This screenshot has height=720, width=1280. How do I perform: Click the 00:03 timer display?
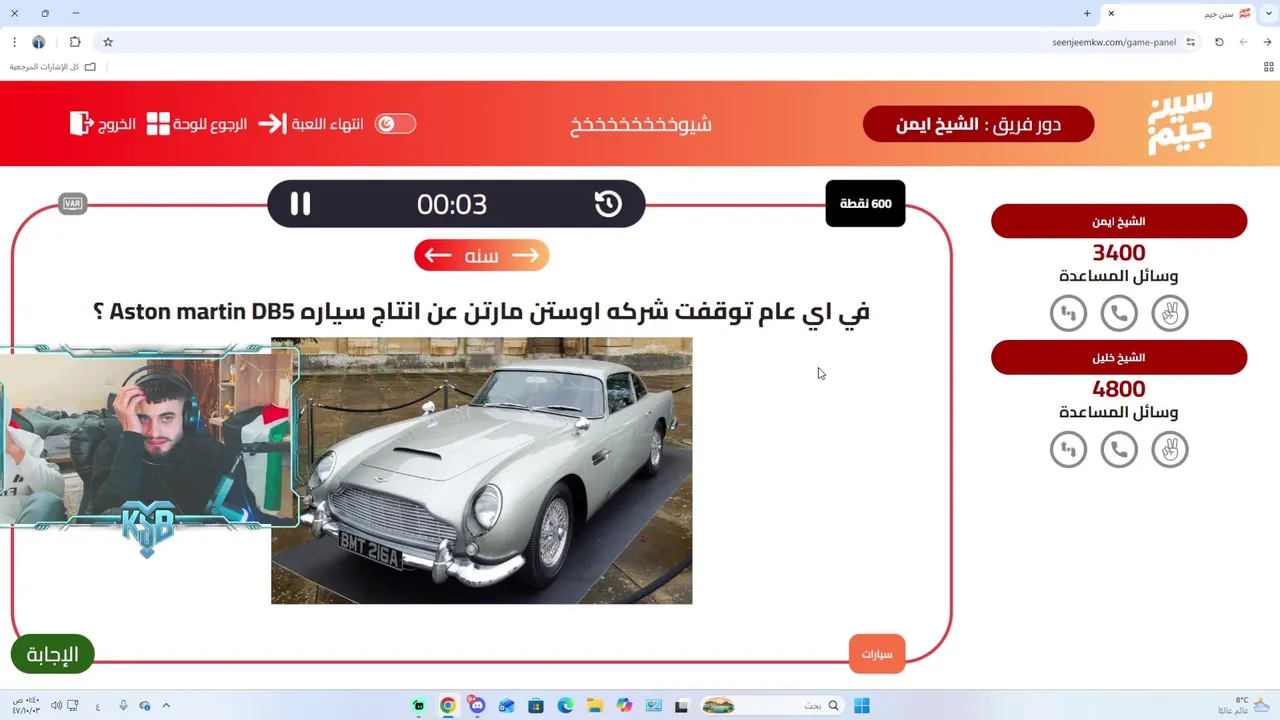(x=452, y=204)
